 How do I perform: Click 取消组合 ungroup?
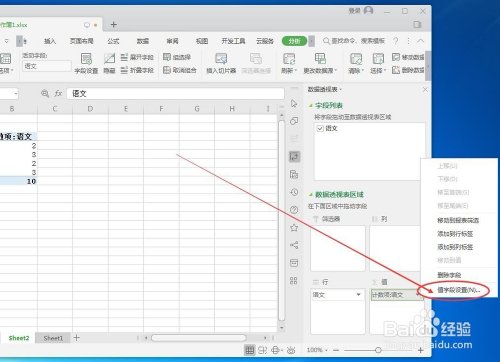coord(180,70)
